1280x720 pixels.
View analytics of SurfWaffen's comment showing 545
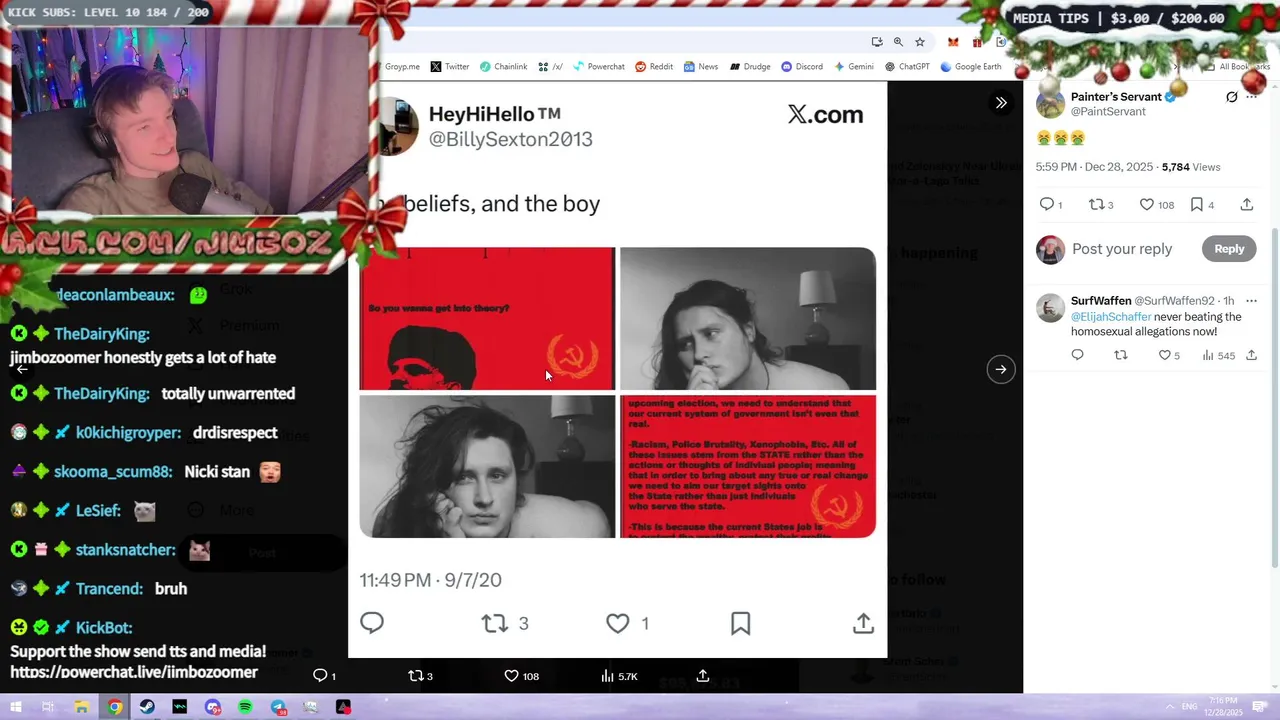point(1218,355)
